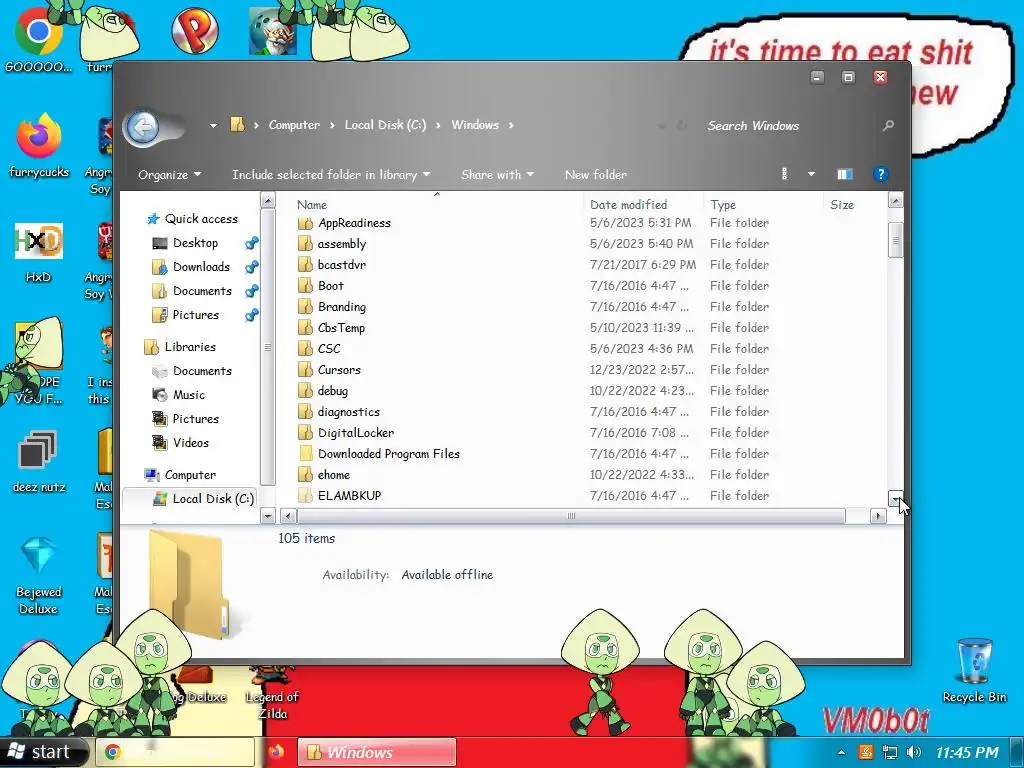Click file list scroll down arrow
This screenshot has width=1024, height=768.
896,498
